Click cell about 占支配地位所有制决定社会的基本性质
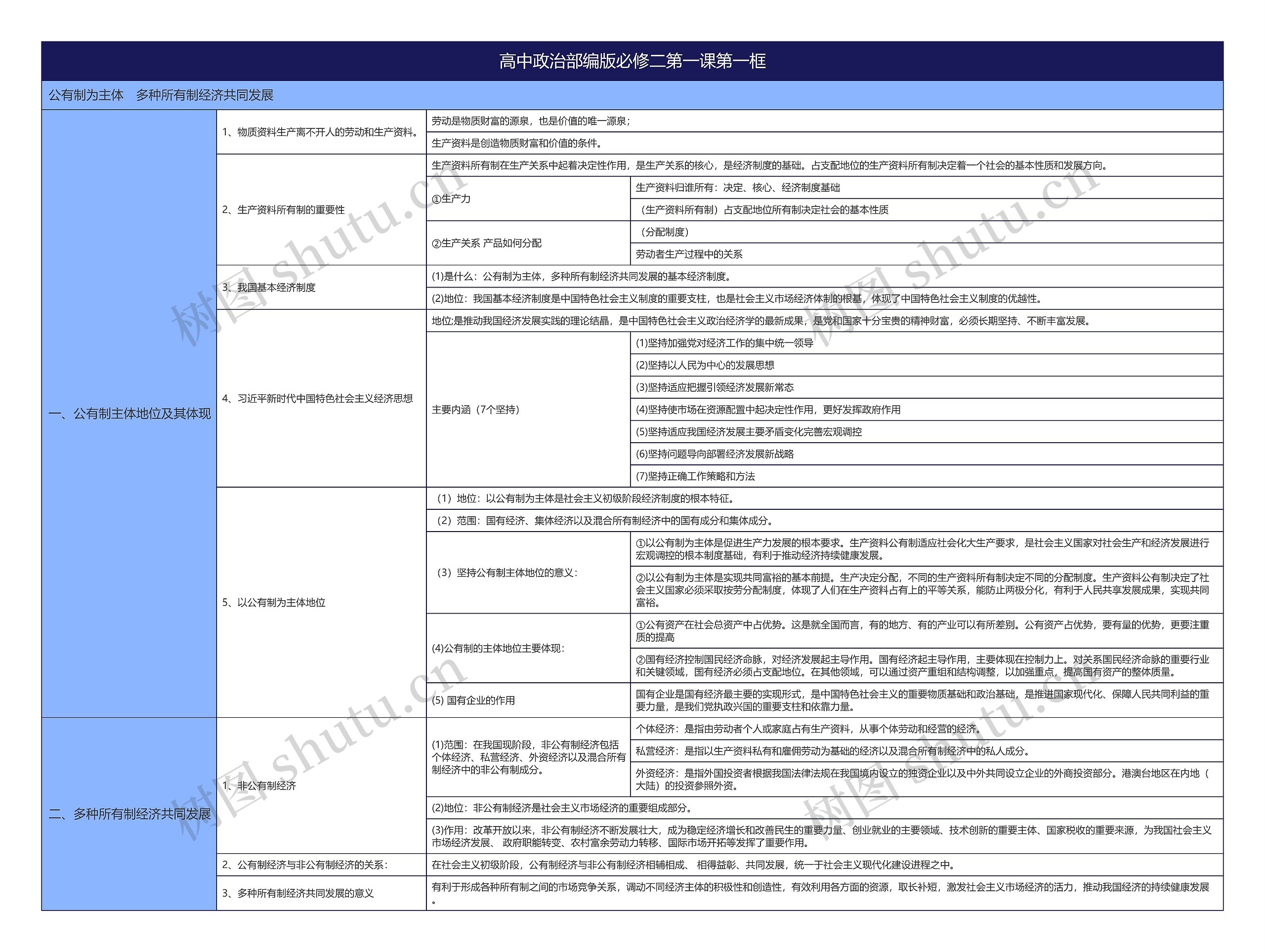Viewport: 1265px width, 952px height. coord(927,210)
